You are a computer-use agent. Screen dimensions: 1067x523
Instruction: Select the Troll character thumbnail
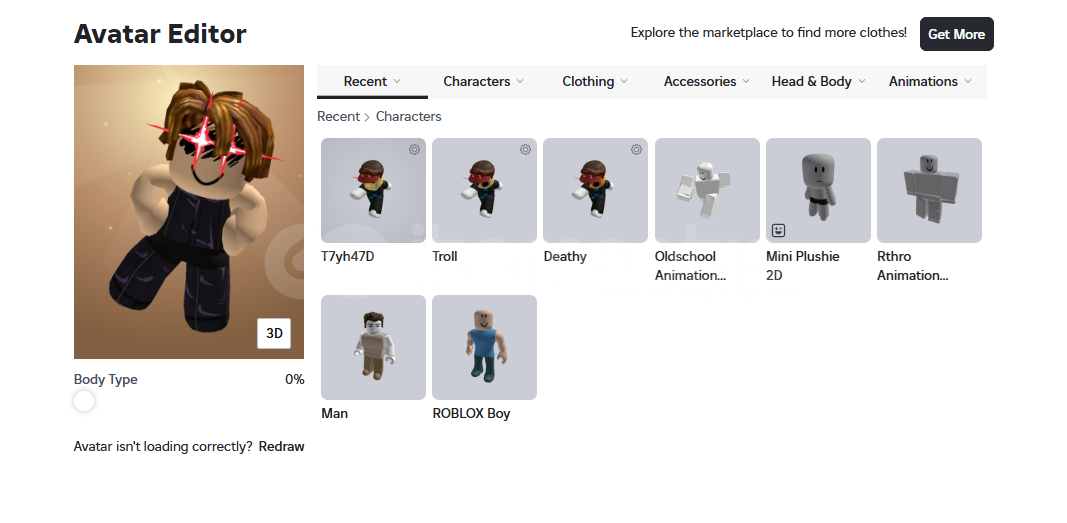tap(485, 190)
